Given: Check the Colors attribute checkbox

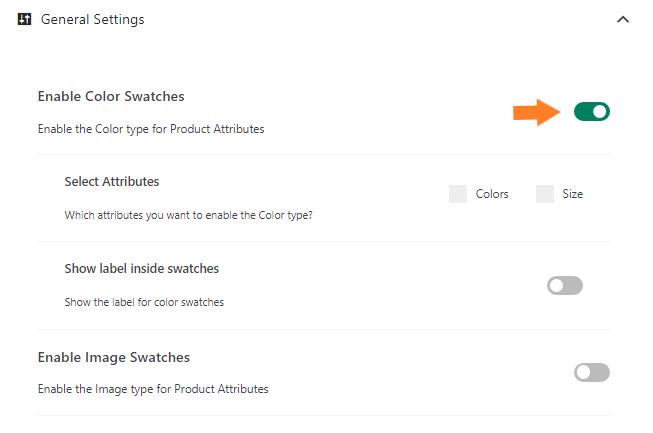Looking at the screenshot, I should 458,194.
